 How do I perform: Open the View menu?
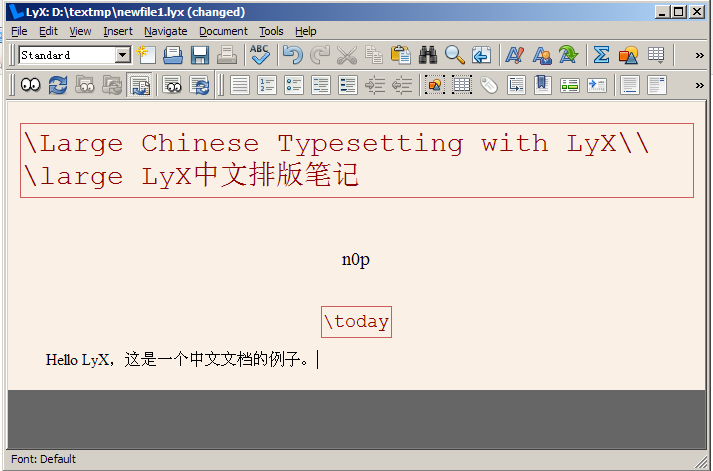pos(80,31)
